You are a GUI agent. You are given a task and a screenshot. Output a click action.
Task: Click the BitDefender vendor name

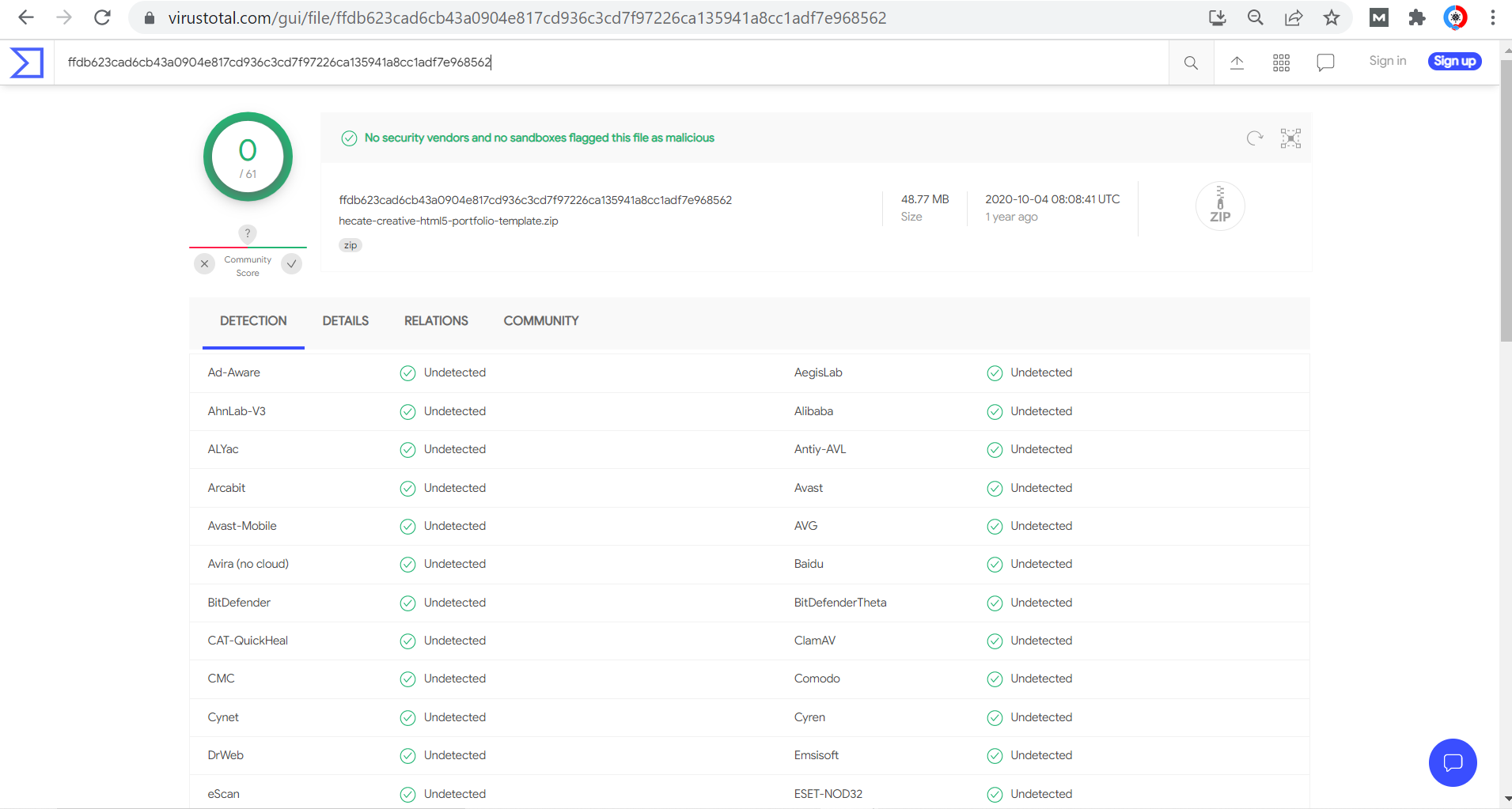pyautogui.click(x=239, y=603)
